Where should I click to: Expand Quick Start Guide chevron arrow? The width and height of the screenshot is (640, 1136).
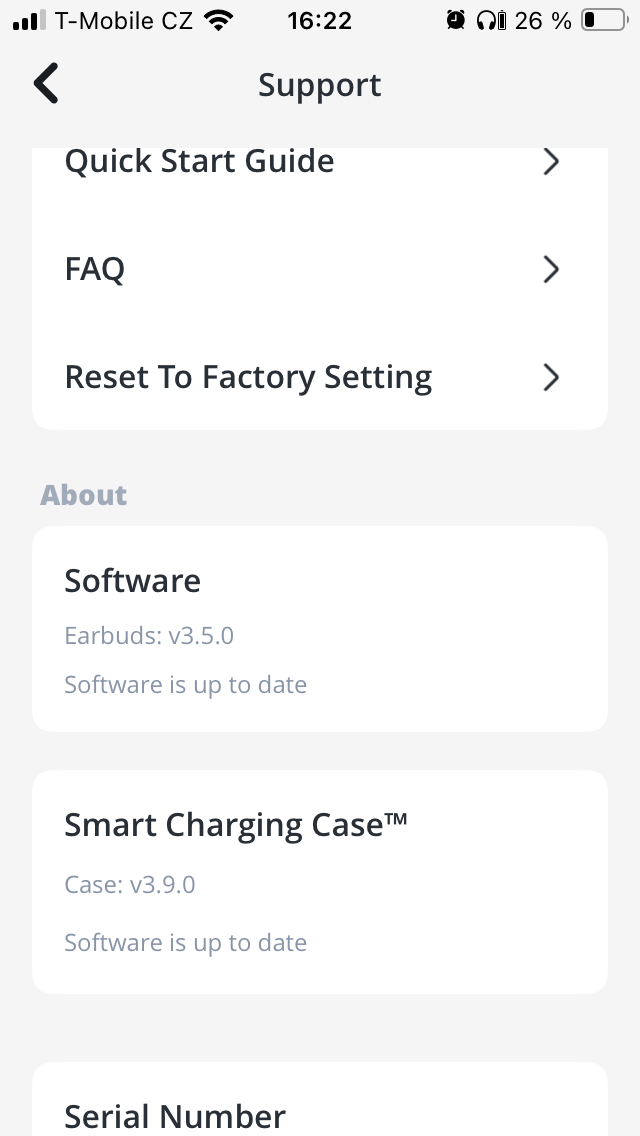[x=550, y=162]
